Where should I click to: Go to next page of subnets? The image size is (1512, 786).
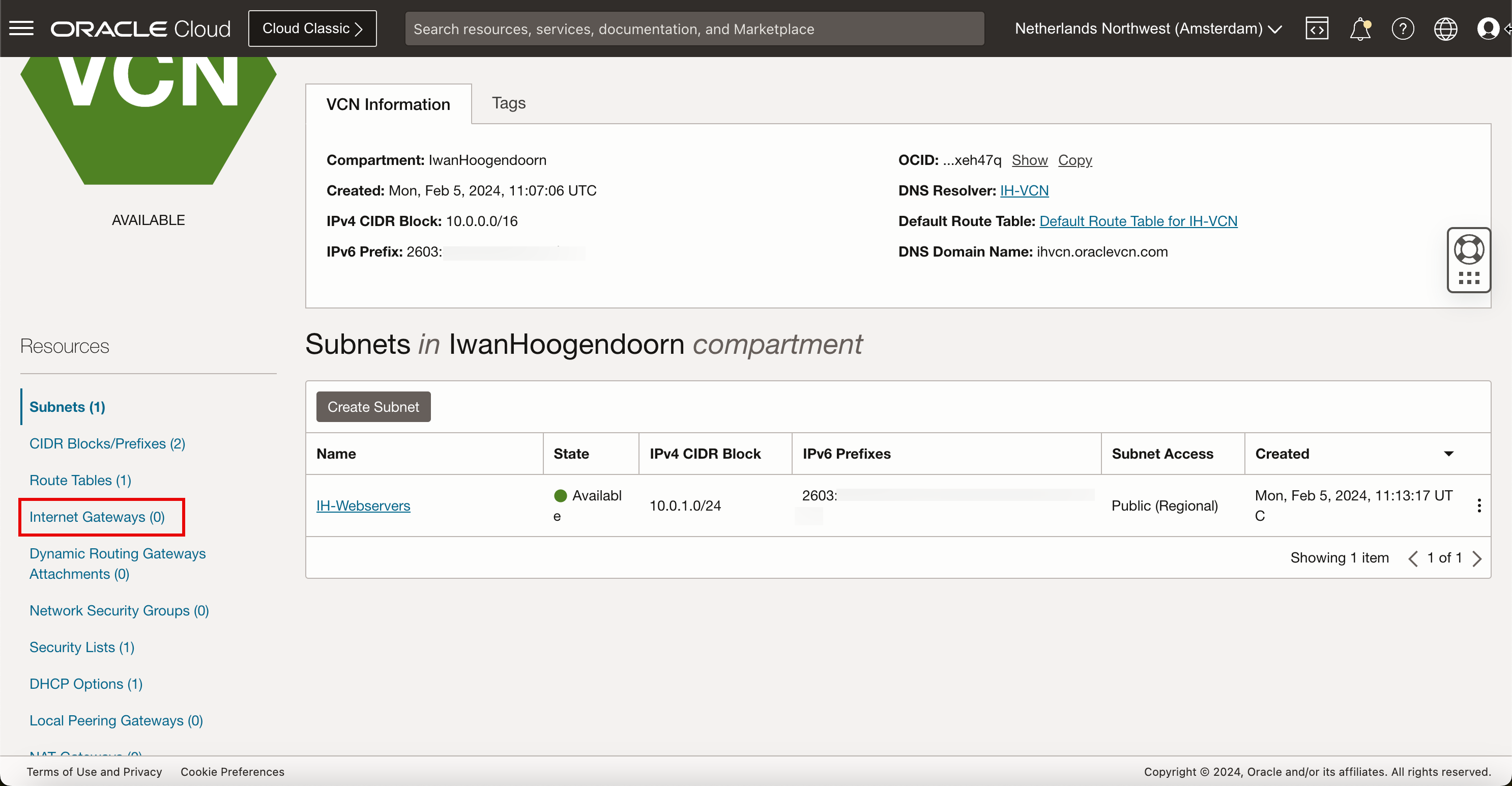[x=1477, y=558]
